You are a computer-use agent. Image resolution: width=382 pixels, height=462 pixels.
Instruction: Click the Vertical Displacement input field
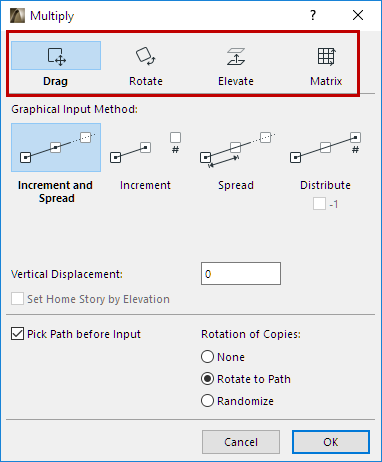coord(241,274)
